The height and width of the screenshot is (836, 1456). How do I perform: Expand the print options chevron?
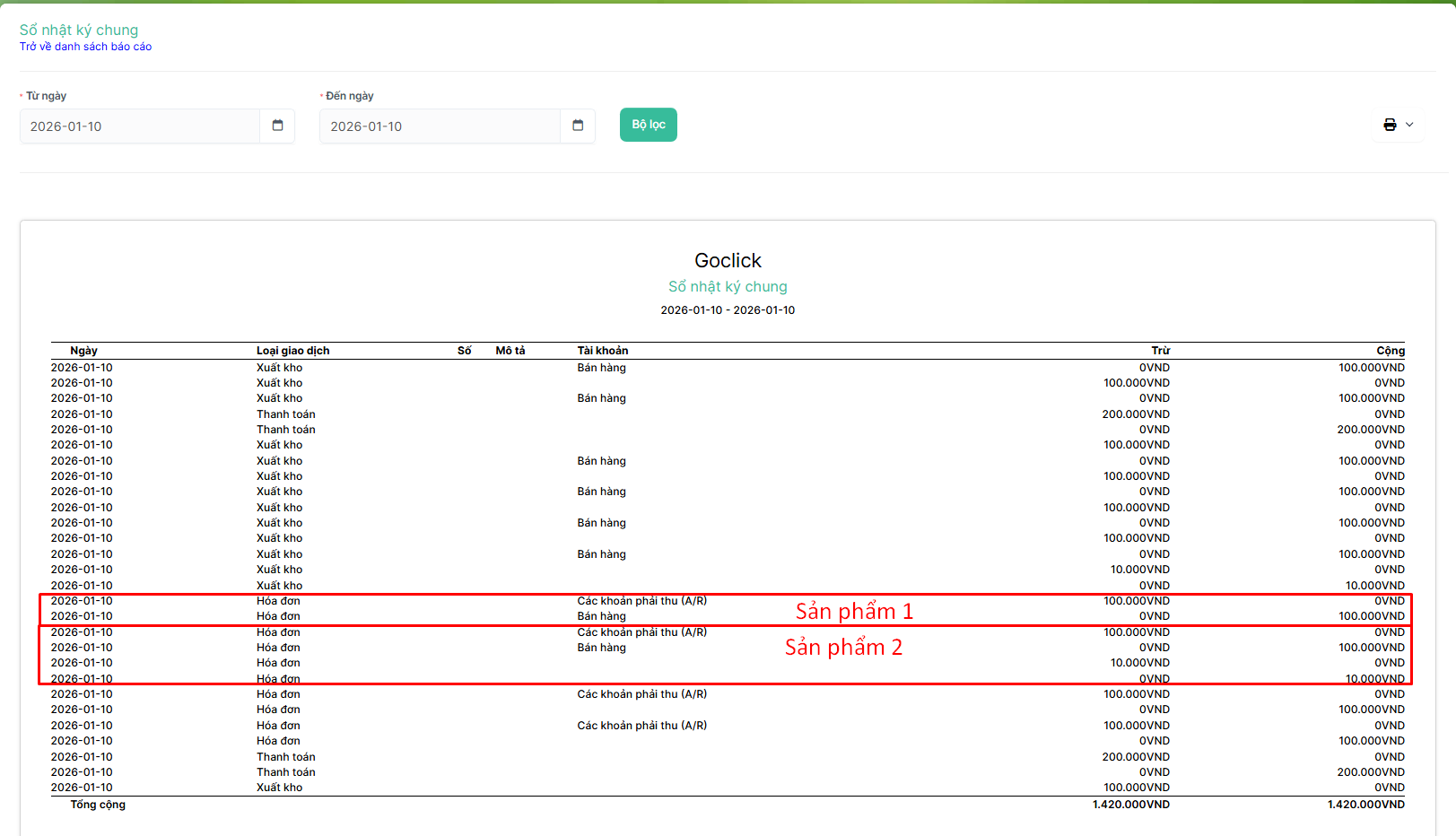(1409, 125)
